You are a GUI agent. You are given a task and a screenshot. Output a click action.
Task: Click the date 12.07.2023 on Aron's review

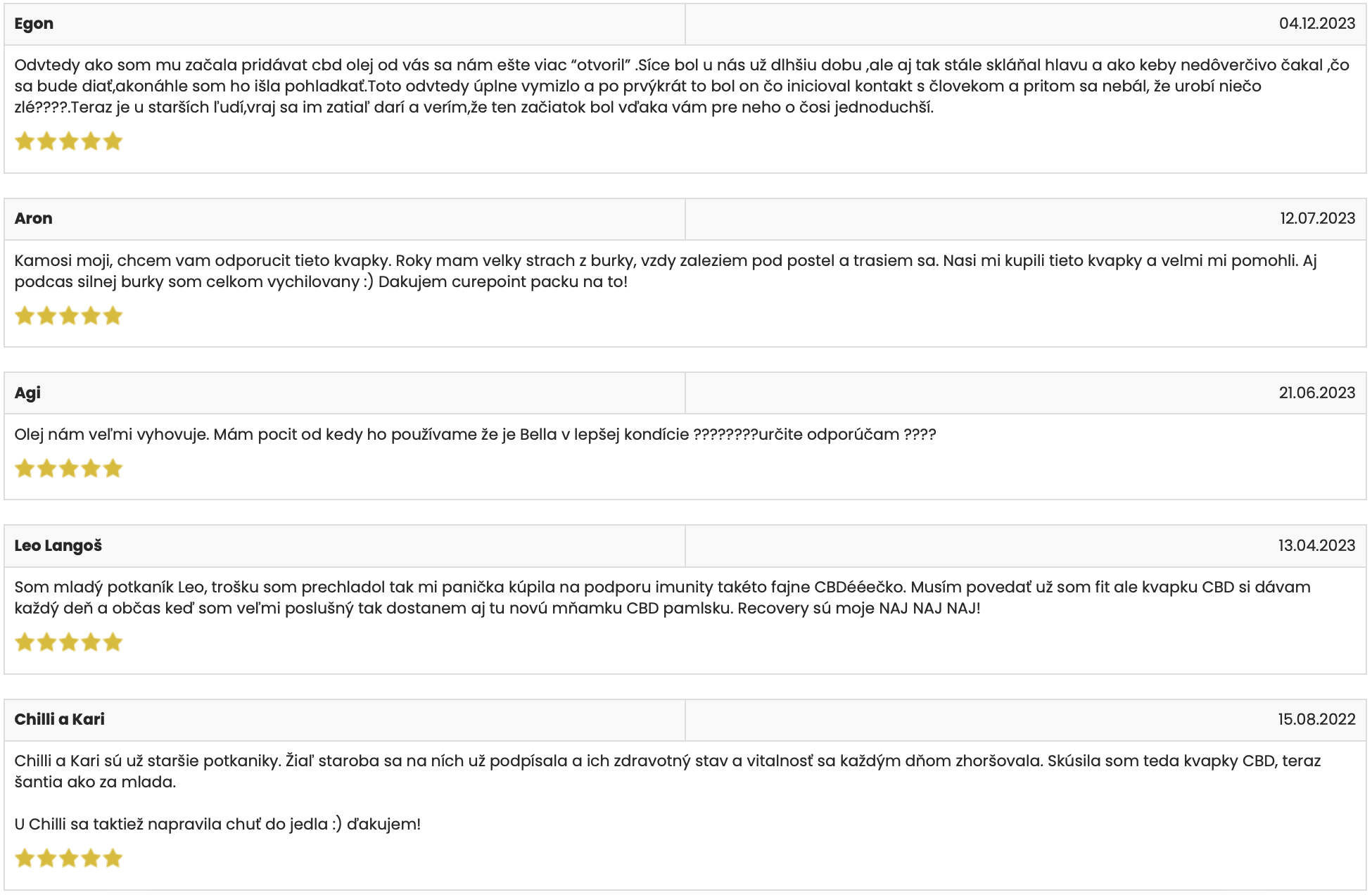[x=1317, y=218]
